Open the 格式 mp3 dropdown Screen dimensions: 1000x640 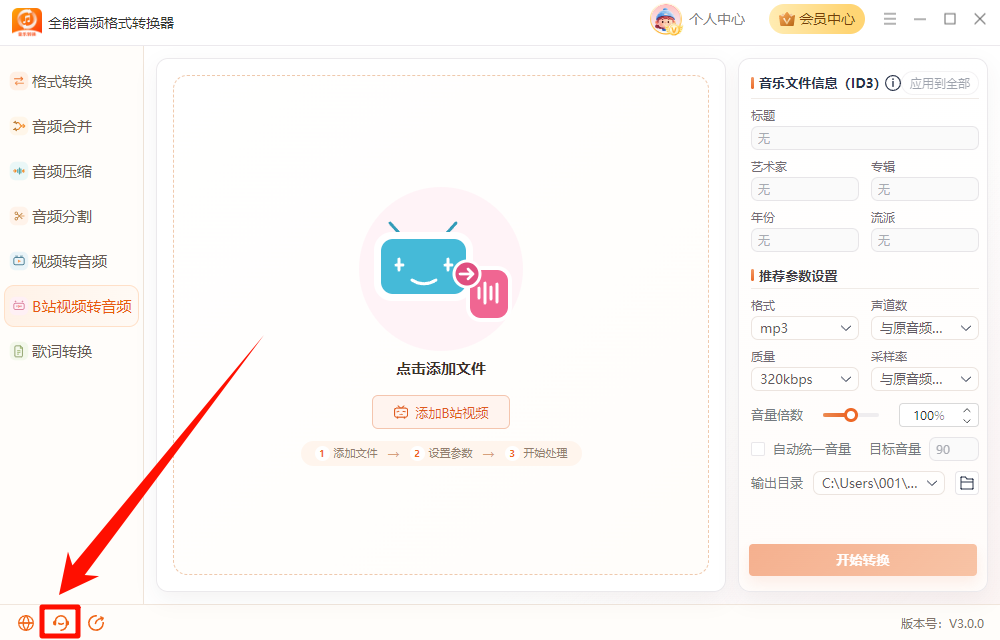click(x=804, y=328)
